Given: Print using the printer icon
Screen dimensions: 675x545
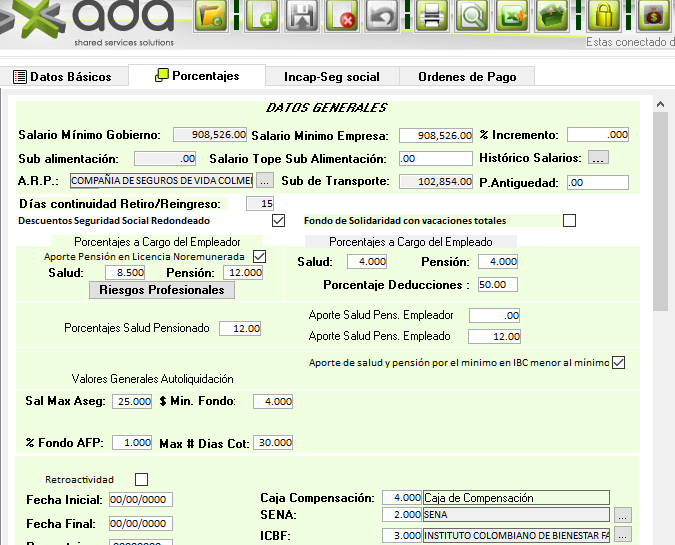Looking at the screenshot, I should tap(431, 16).
